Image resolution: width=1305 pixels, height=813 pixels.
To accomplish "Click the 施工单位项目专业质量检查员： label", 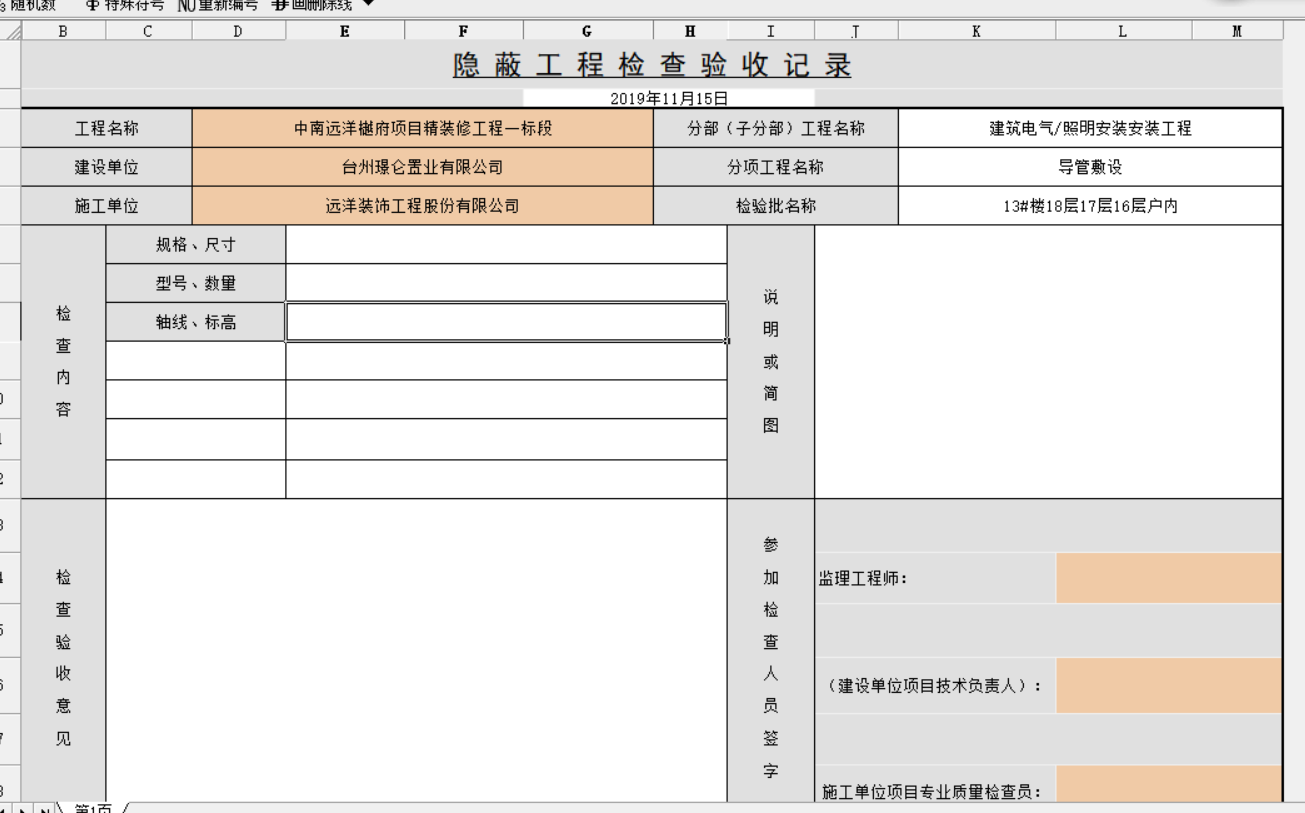I will tap(932, 792).
